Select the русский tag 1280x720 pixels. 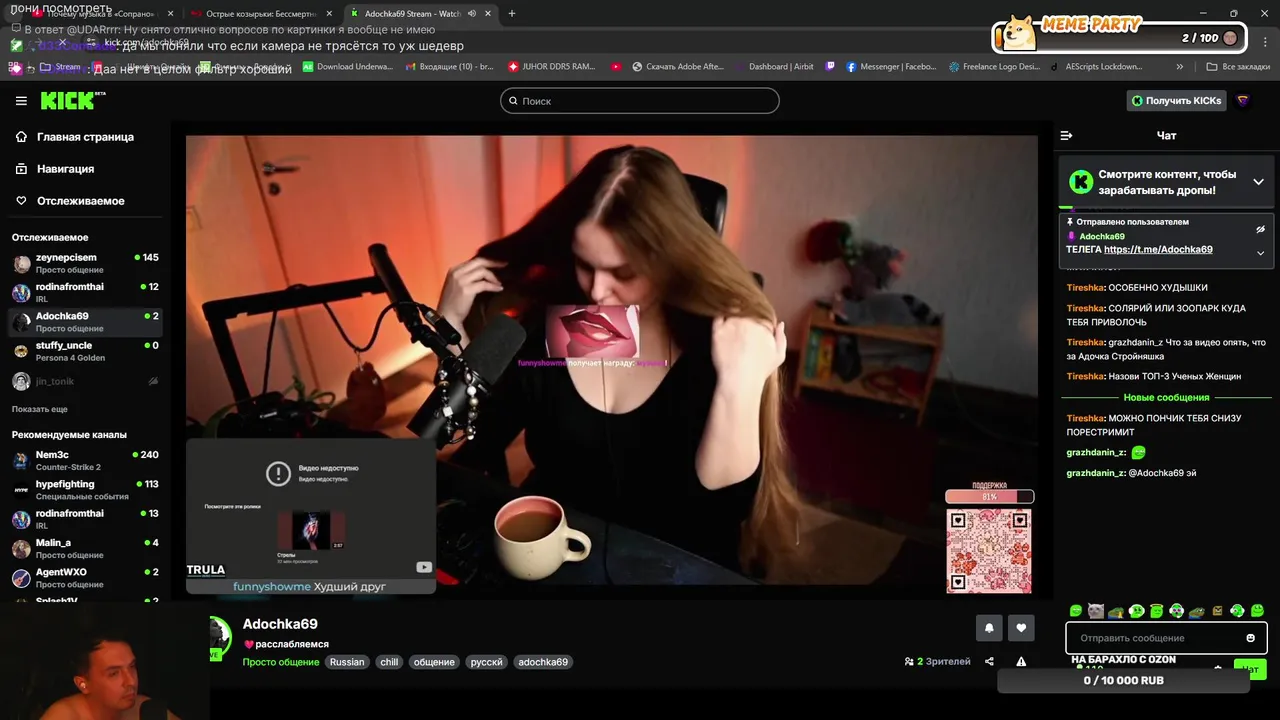[487, 662]
